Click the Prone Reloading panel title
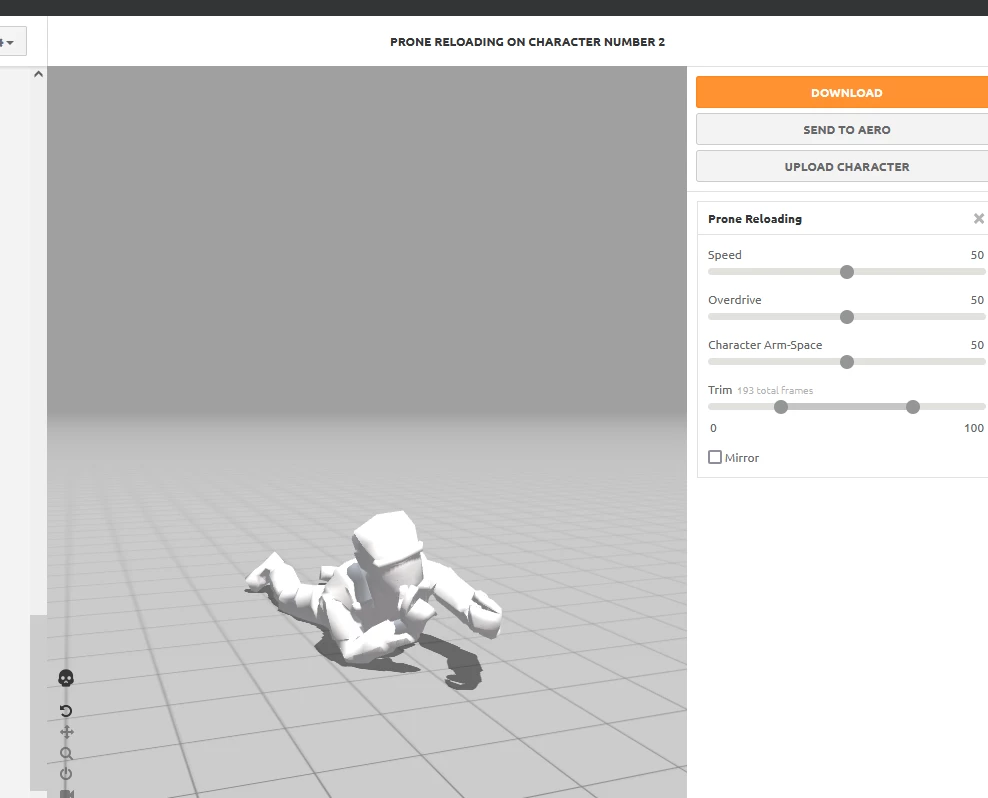This screenshot has height=798, width=988. click(x=755, y=219)
